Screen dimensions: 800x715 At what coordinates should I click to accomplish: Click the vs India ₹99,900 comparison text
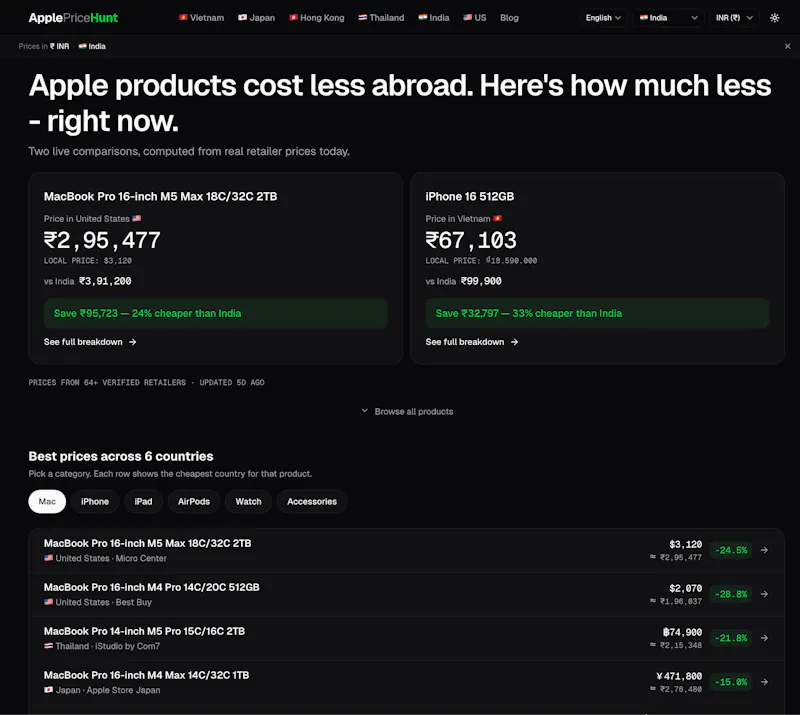(464, 281)
